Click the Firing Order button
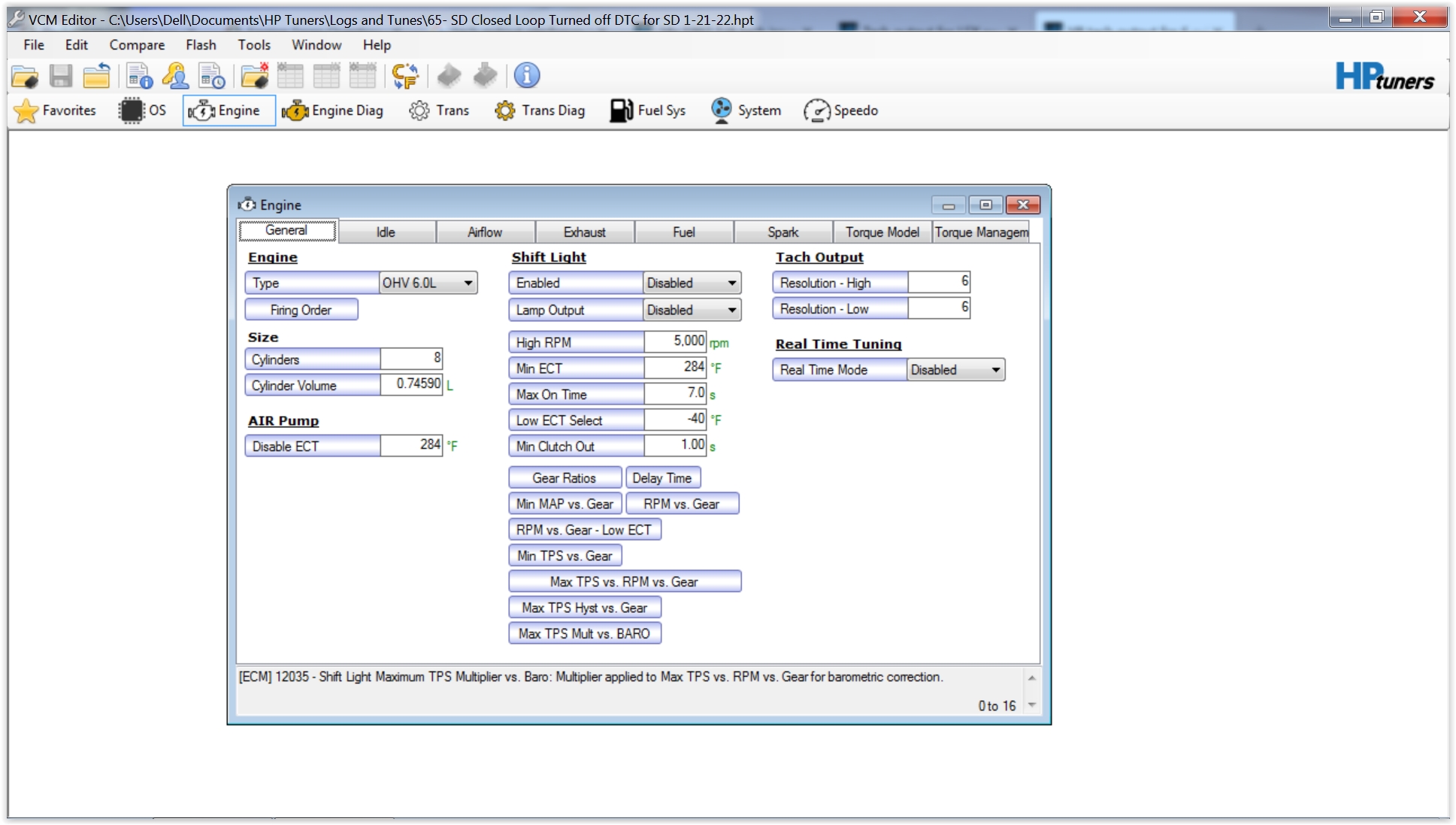Screen dimensions: 1456x825 pyautogui.click(x=301, y=310)
